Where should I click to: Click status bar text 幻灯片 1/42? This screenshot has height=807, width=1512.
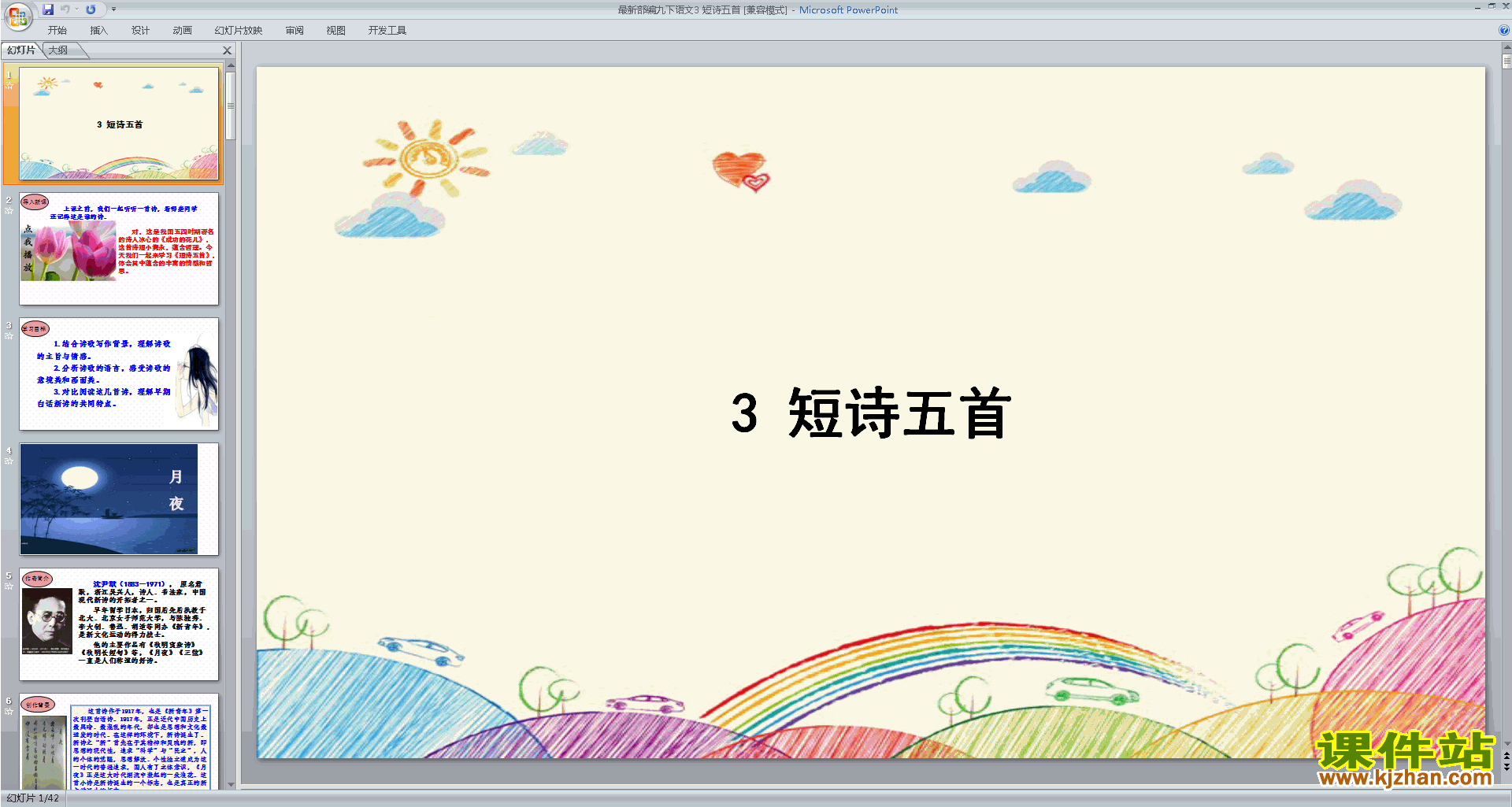coord(33,798)
